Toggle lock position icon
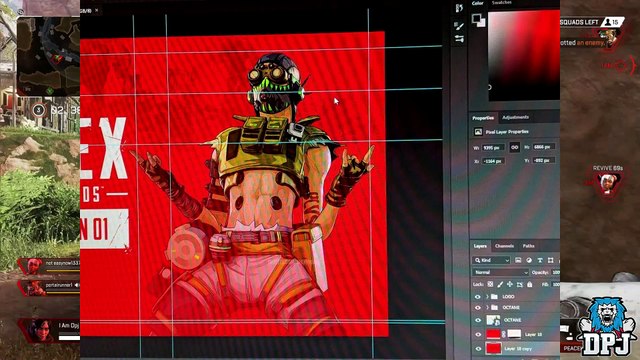The height and width of the screenshot is (360, 640). point(510,284)
